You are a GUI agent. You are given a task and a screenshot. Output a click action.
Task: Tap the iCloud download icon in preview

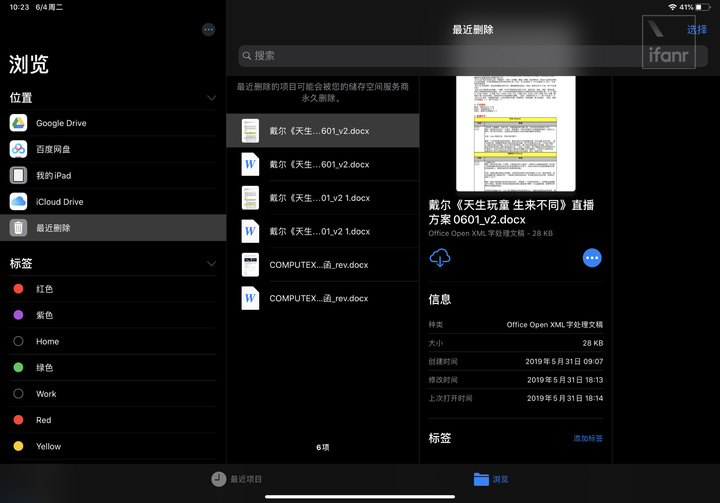point(440,258)
